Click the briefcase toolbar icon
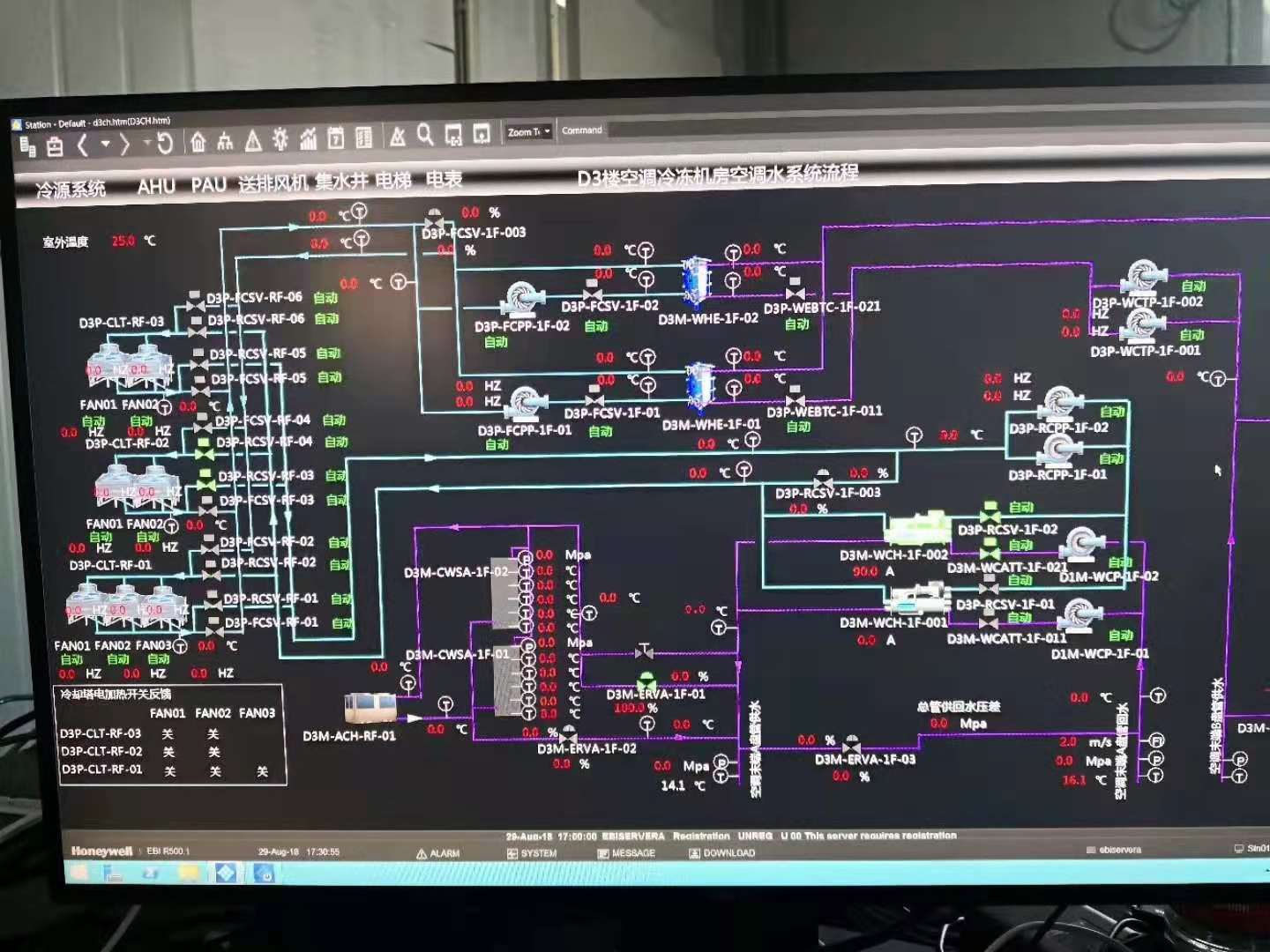Screen dimensions: 1270x952 coord(55,146)
